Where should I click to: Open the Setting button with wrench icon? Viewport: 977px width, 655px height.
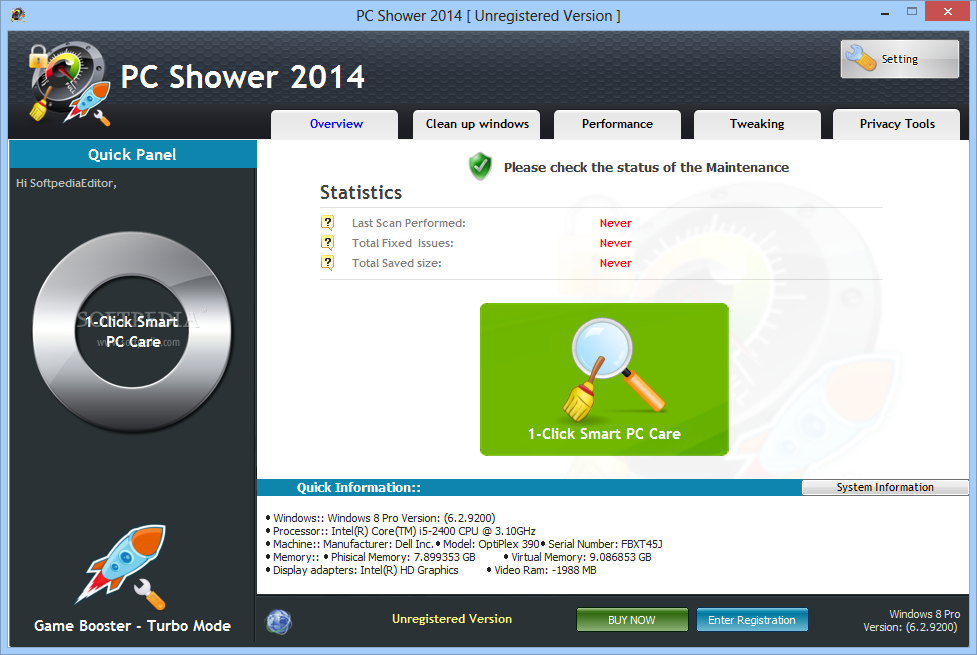[899, 59]
